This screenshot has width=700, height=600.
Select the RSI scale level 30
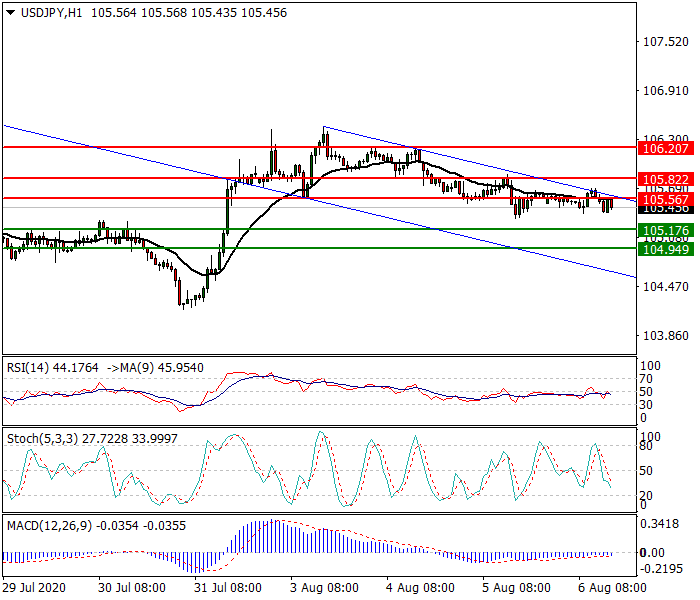click(x=646, y=405)
